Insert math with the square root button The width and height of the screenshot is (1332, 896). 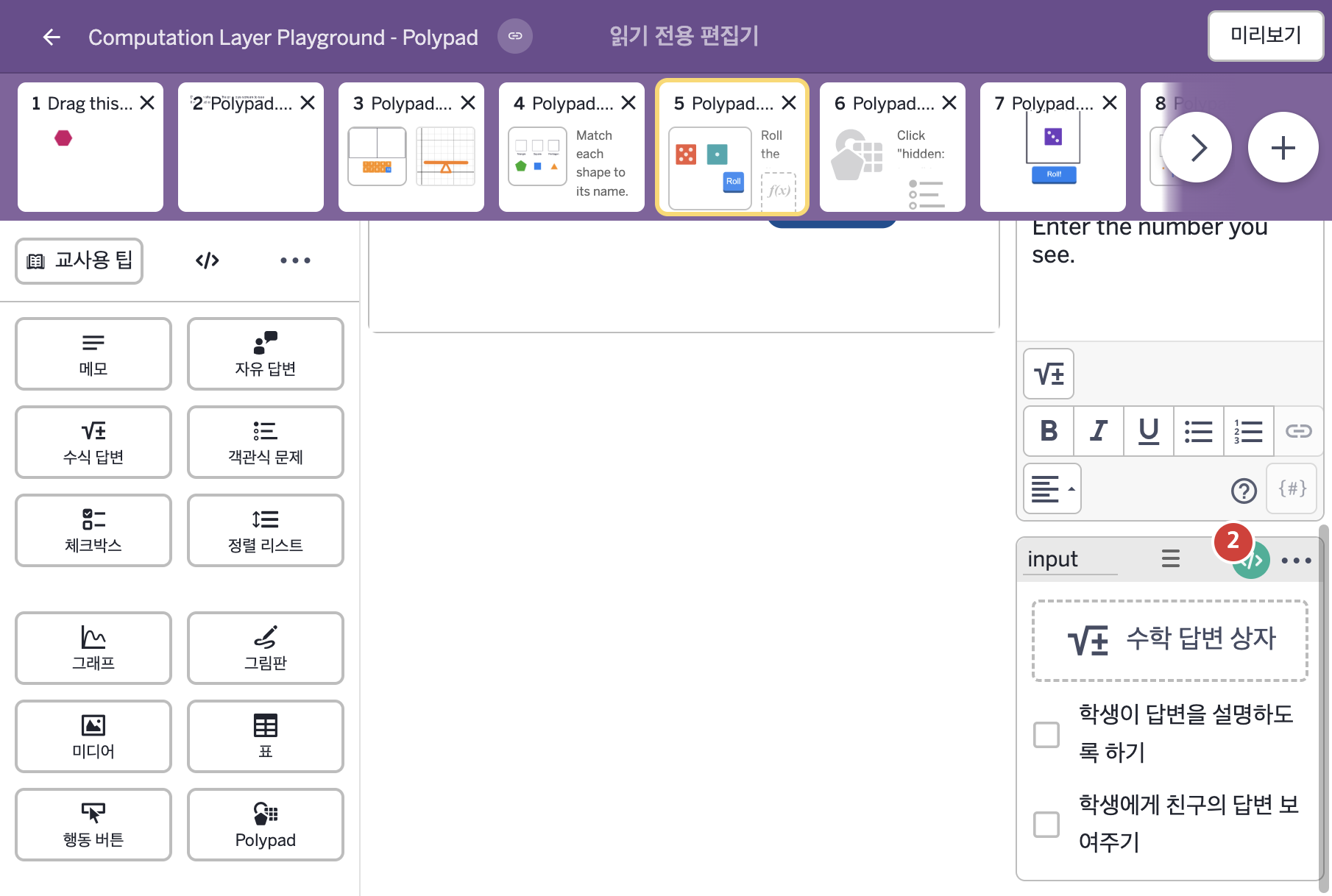coord(1049,374)
